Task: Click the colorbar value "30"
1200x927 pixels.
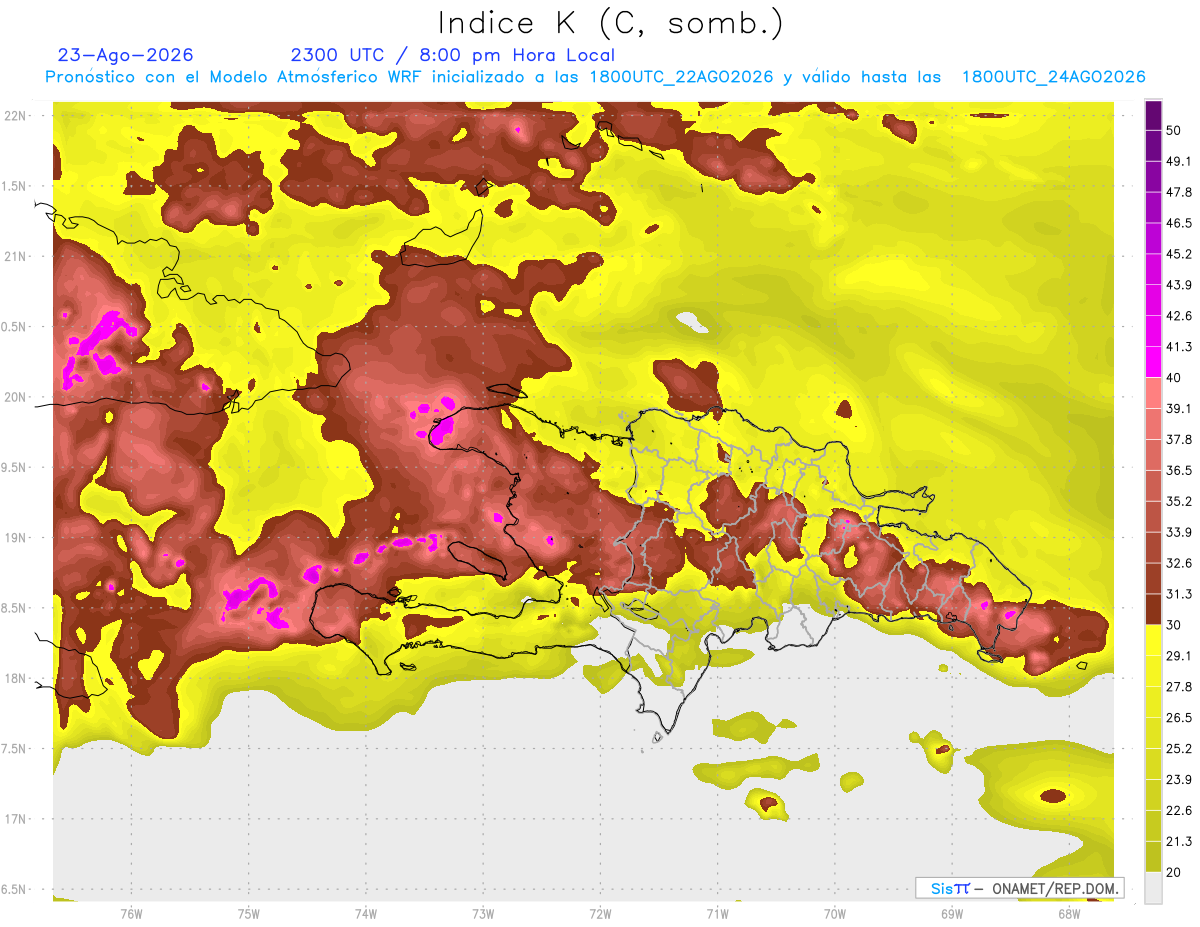Action: pyautogui.click(x=1174, y=625)
